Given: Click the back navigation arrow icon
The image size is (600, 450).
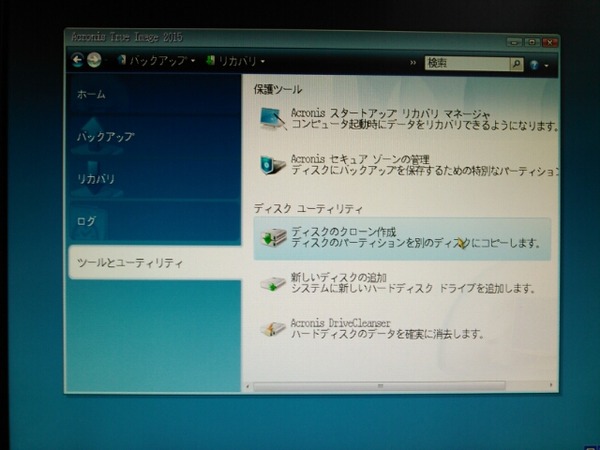Looking at the screenshot, I should [78, 60].
